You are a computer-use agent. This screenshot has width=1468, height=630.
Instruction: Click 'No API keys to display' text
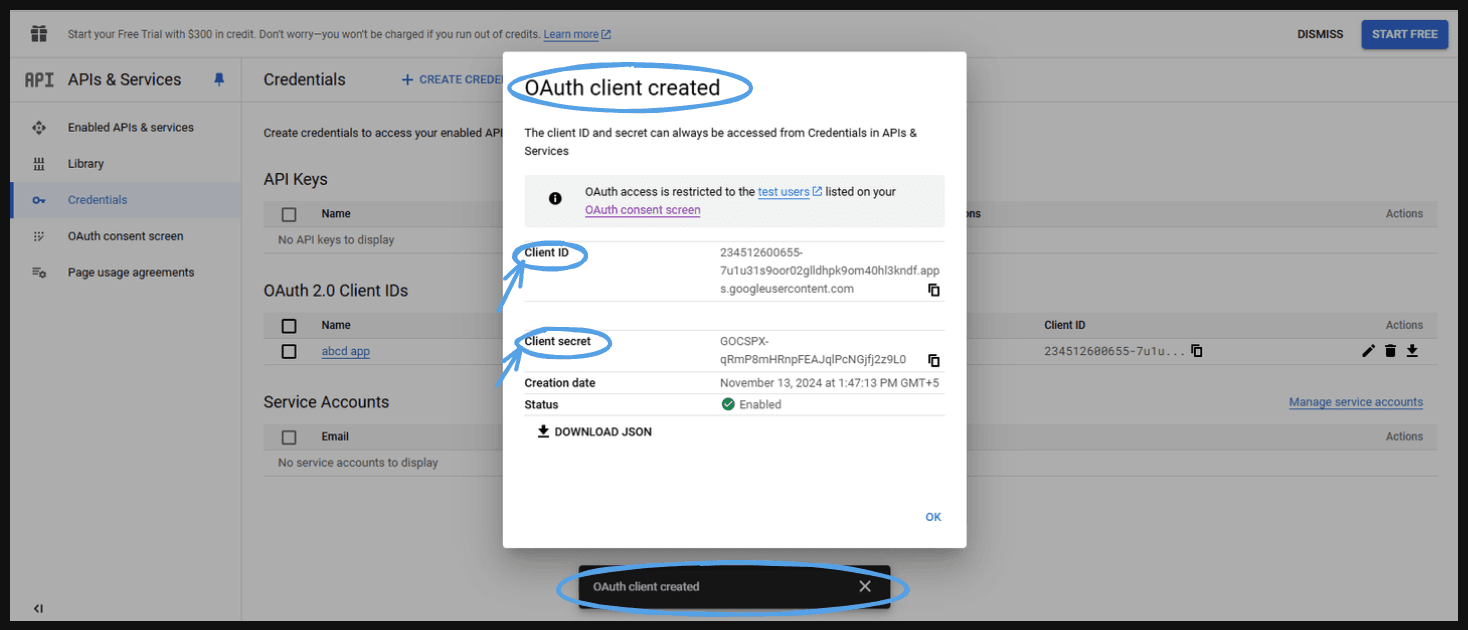[336, 240]
